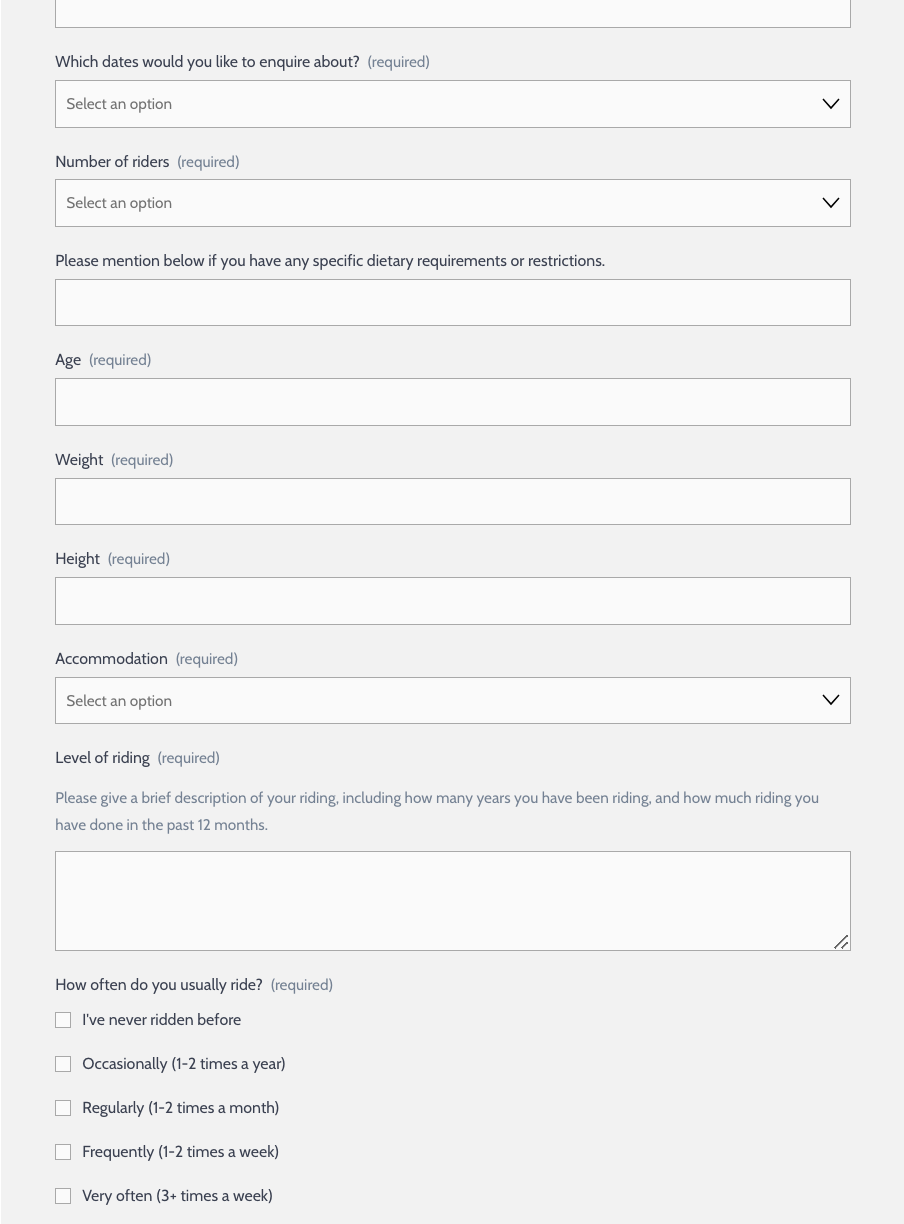
Task: Click the chevron arrow on Accommodation dropdown
Action: coord(830,700)
